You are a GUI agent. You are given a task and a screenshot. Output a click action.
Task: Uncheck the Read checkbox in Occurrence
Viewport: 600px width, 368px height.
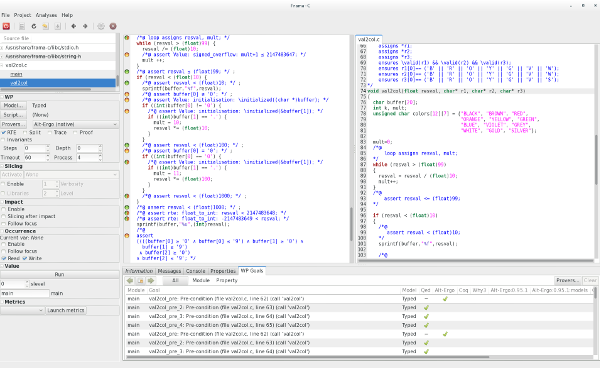point(4,259)
